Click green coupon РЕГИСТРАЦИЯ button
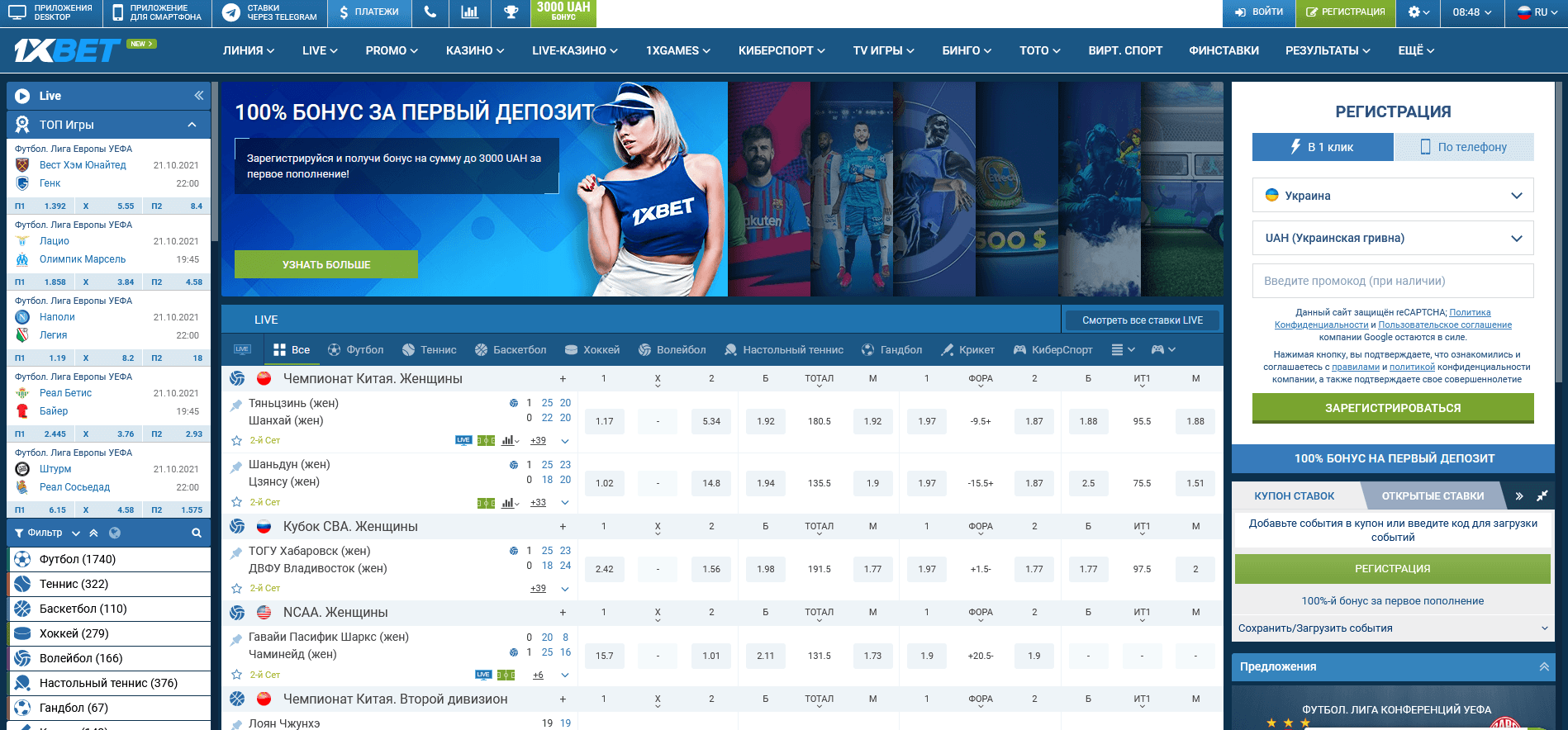The width and height of the screenshot is (1568, 730). [x=1393, y=569]
